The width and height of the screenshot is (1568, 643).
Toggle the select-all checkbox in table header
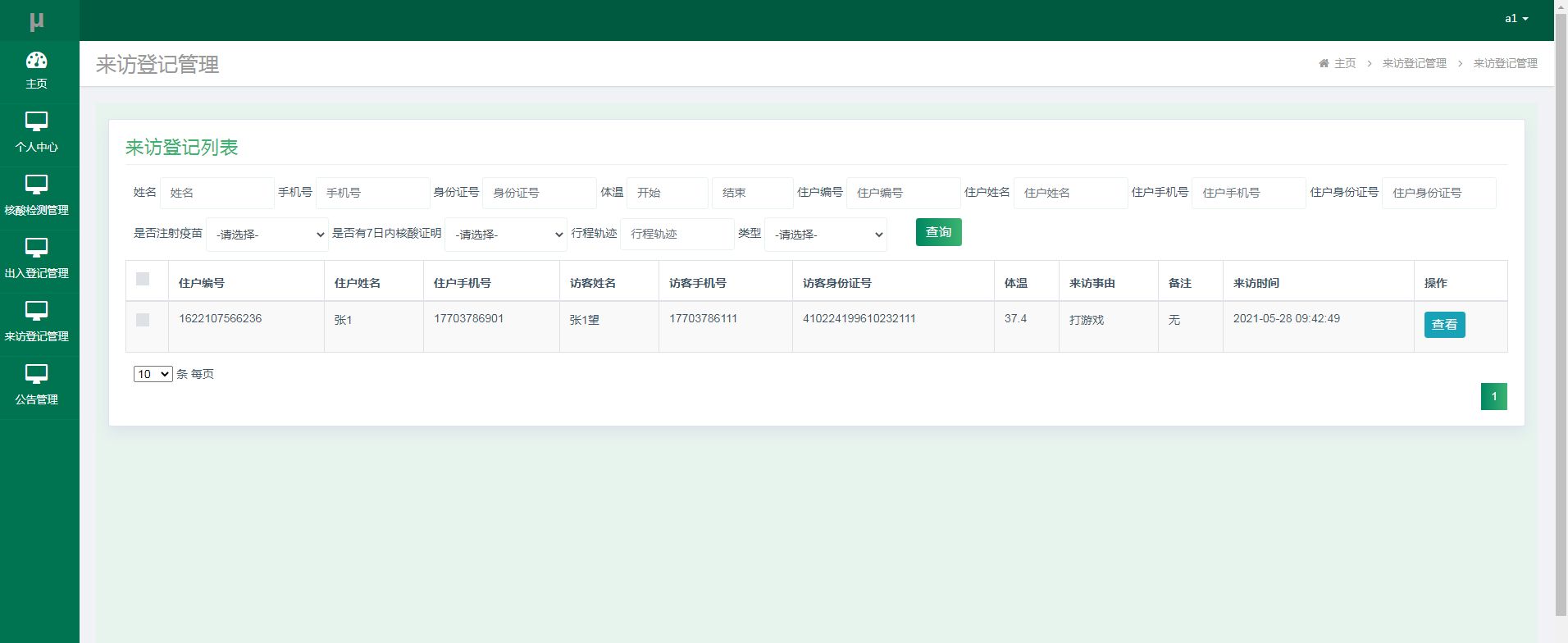click(x=143, y=279)
